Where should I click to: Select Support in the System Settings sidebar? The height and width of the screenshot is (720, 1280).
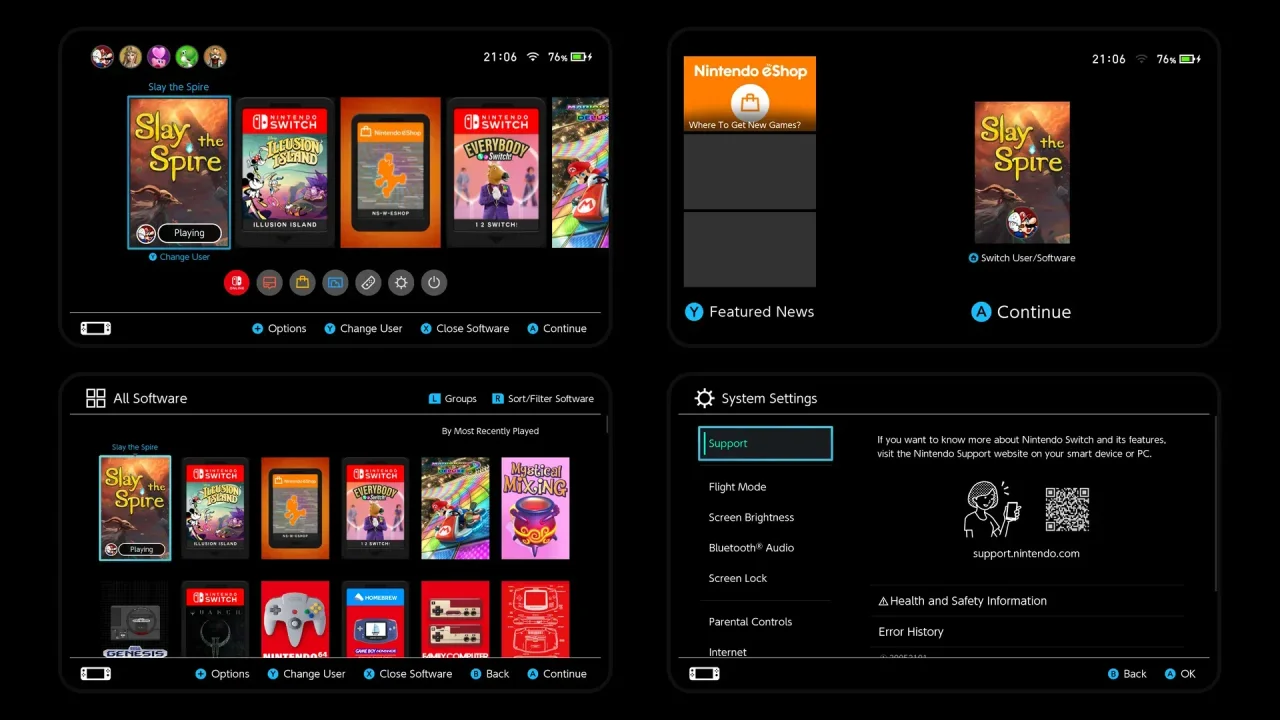click(x=765, y=443)
